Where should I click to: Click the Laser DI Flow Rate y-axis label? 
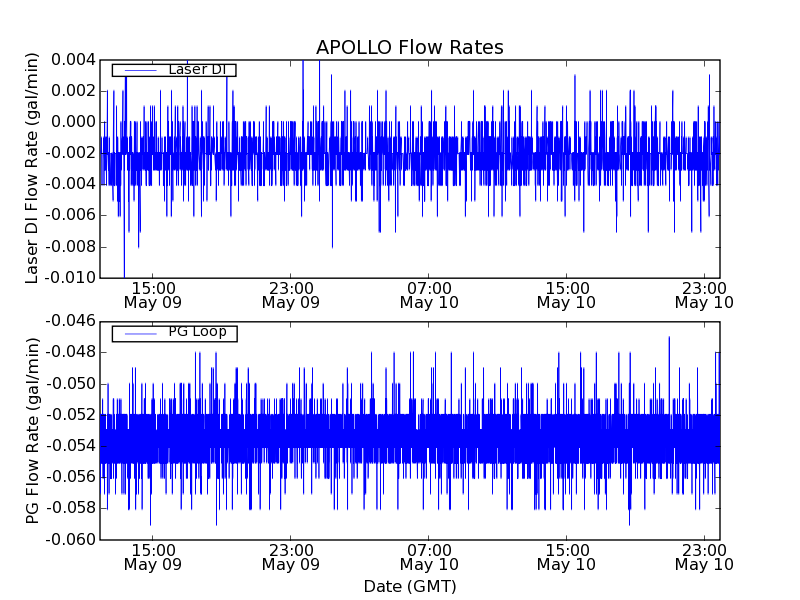pos(33,169)
